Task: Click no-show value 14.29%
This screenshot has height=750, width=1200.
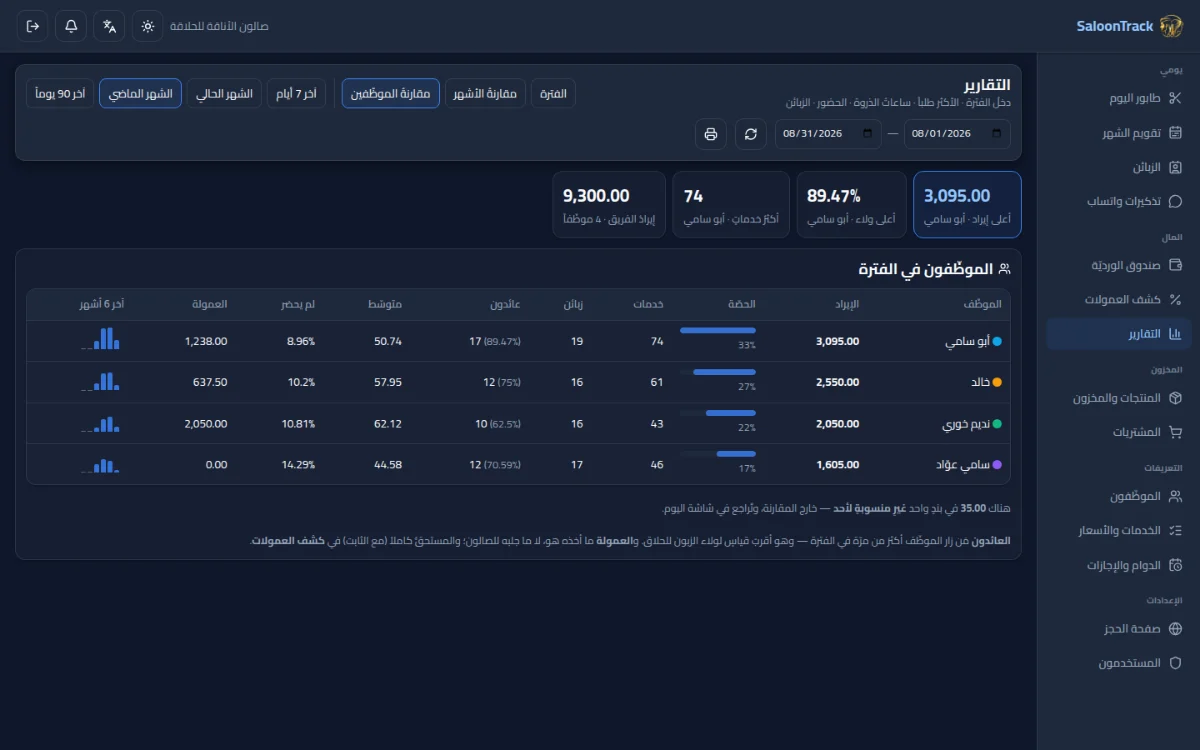Action: pos(299,465)
